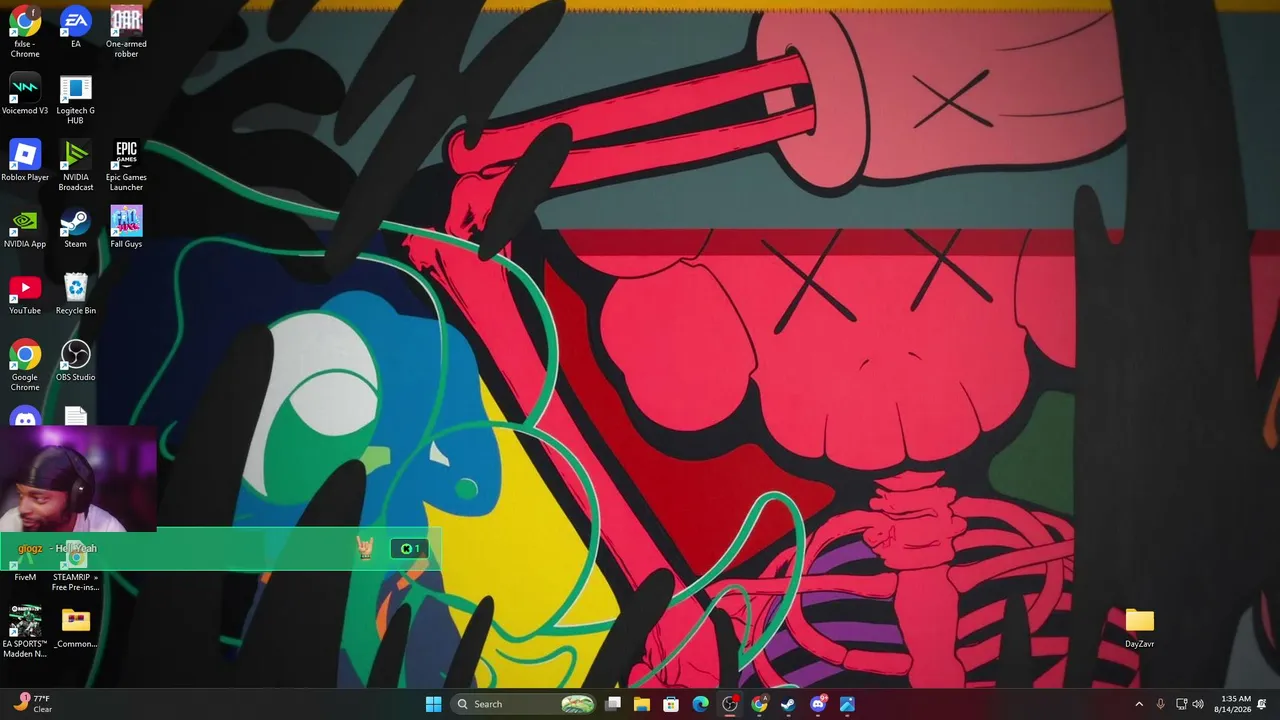
Task: Select the Fall Guys desktop icon
Action: tap(126, 227)
